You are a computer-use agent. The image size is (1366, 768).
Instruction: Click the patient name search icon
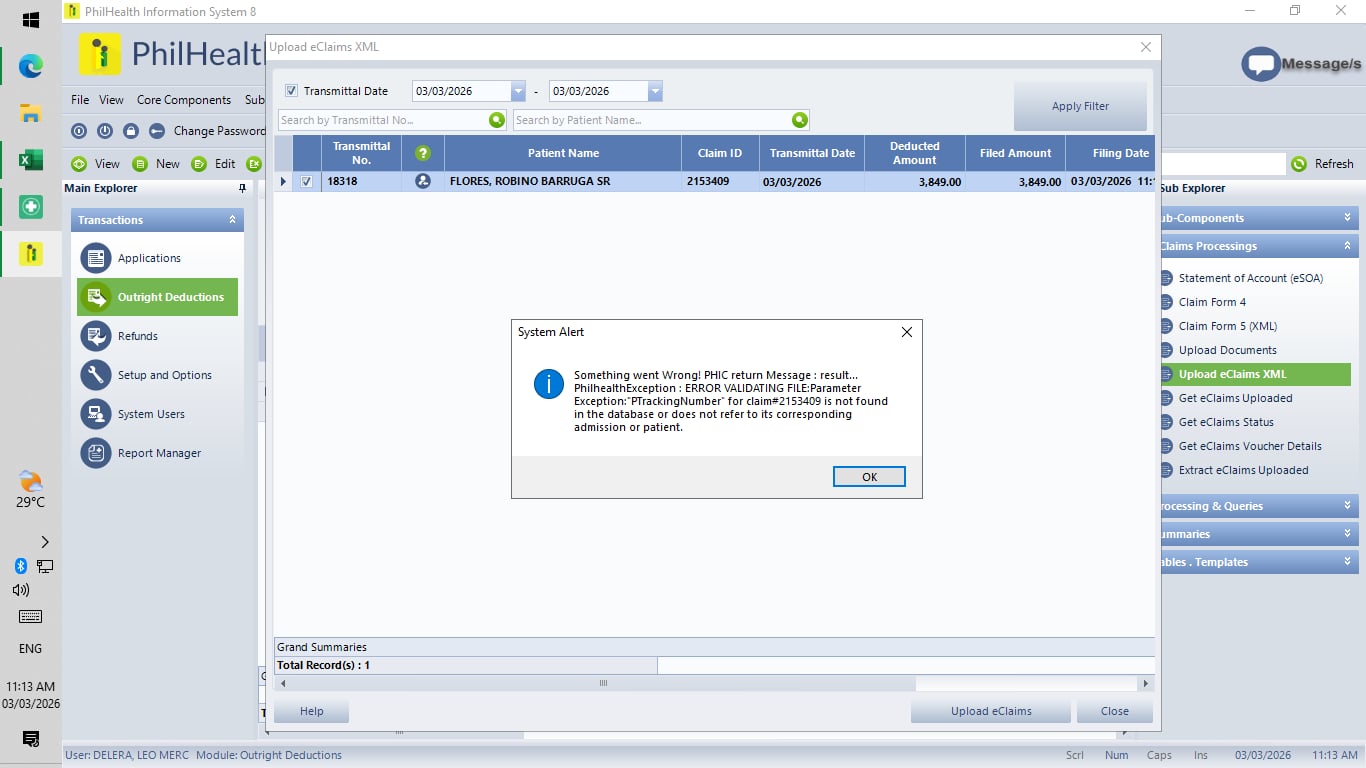click(x=799, y=120)
